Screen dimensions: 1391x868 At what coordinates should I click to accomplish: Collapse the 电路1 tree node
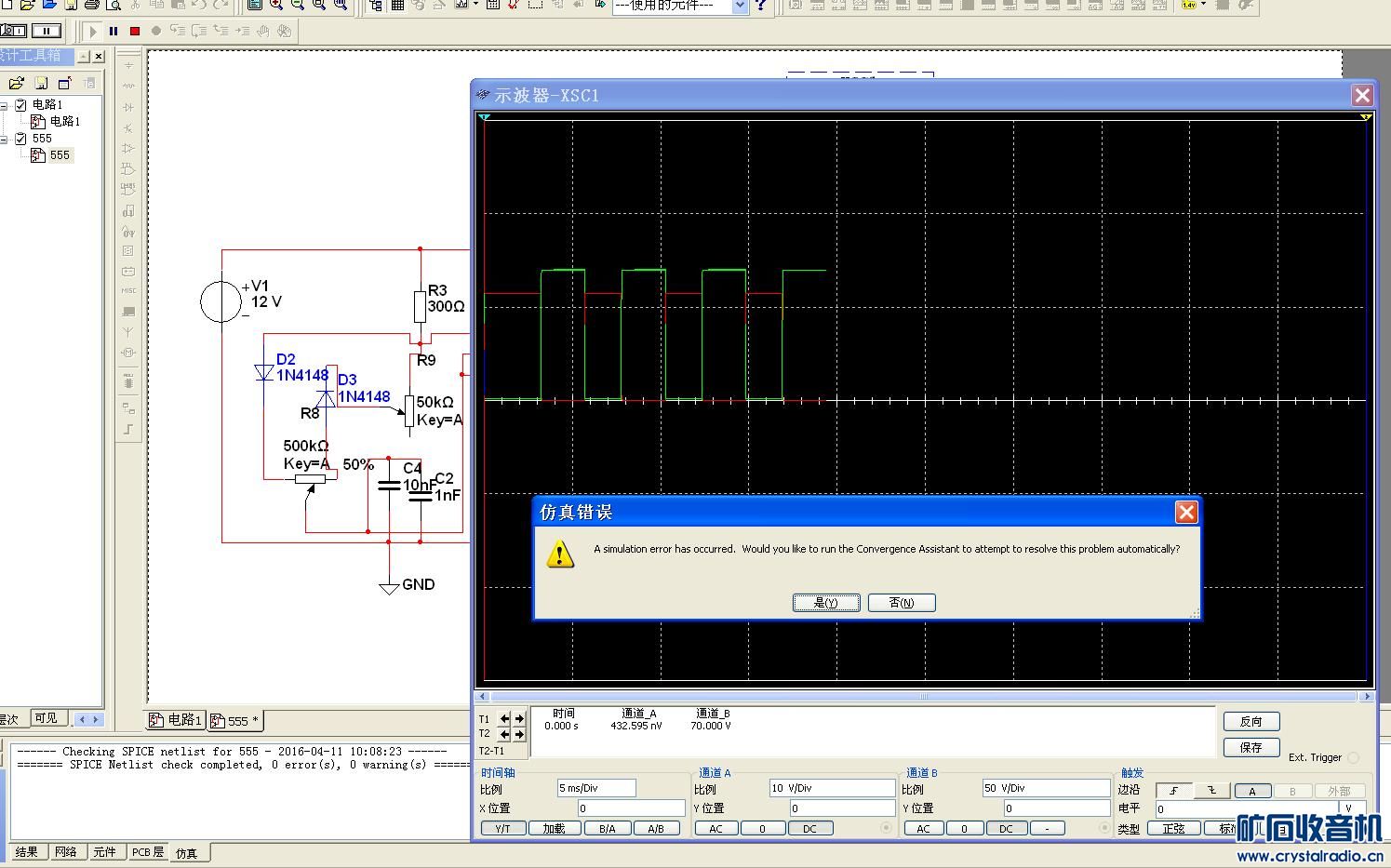coord(4,105)
